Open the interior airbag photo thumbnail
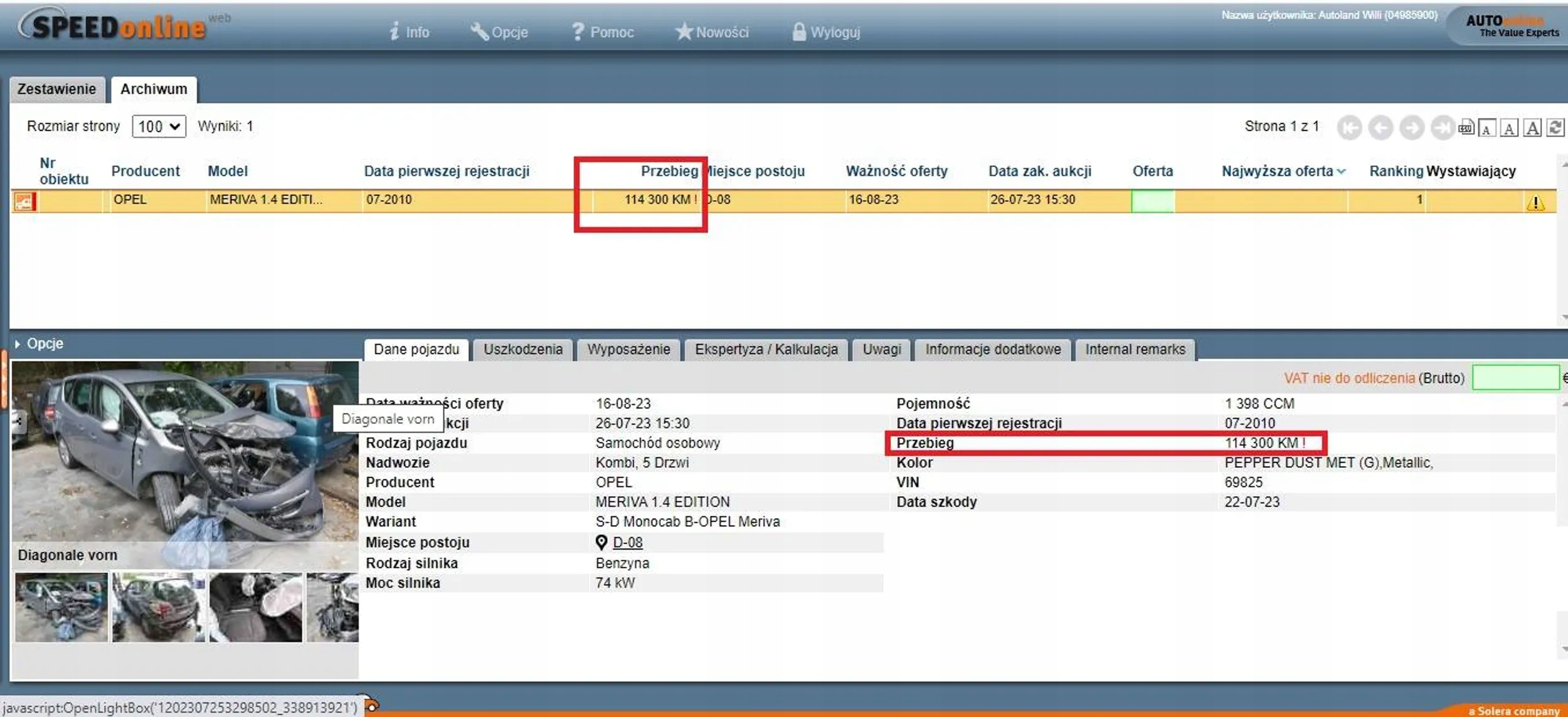The height and width of the screenshot is (717, 1568). (255, 607)
